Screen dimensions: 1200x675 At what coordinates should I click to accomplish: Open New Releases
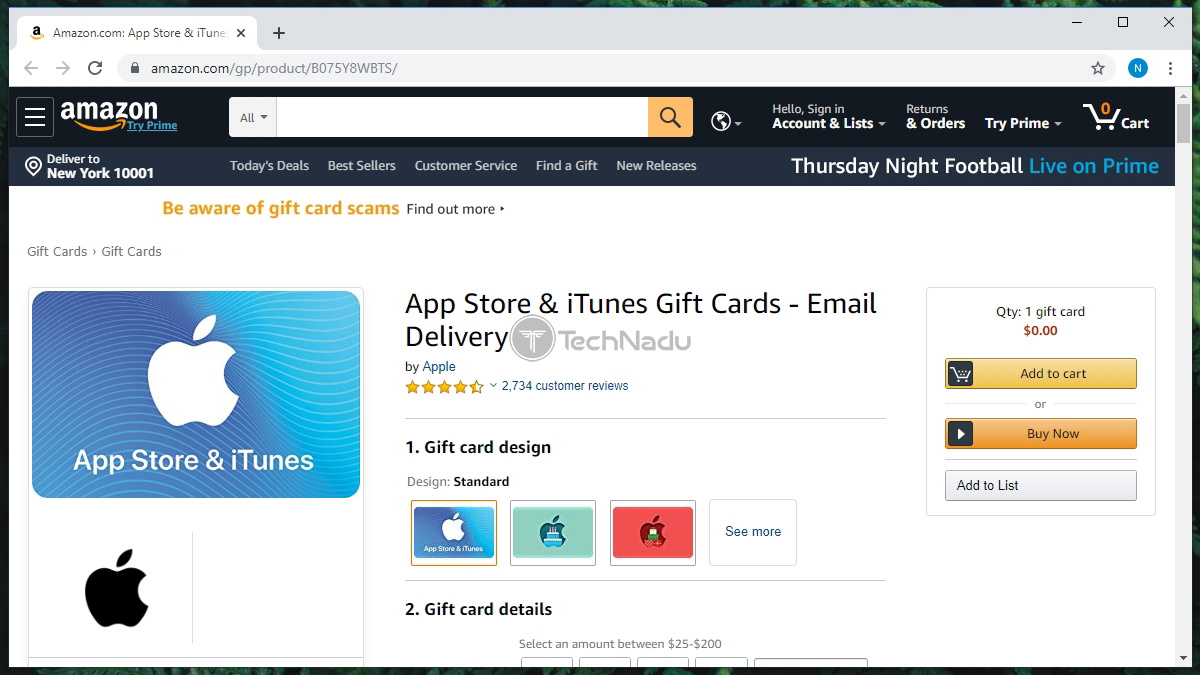(656, 166)
